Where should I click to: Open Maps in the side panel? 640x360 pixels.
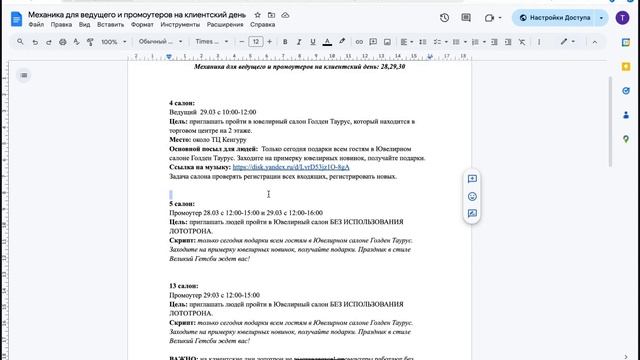point(626,139)
